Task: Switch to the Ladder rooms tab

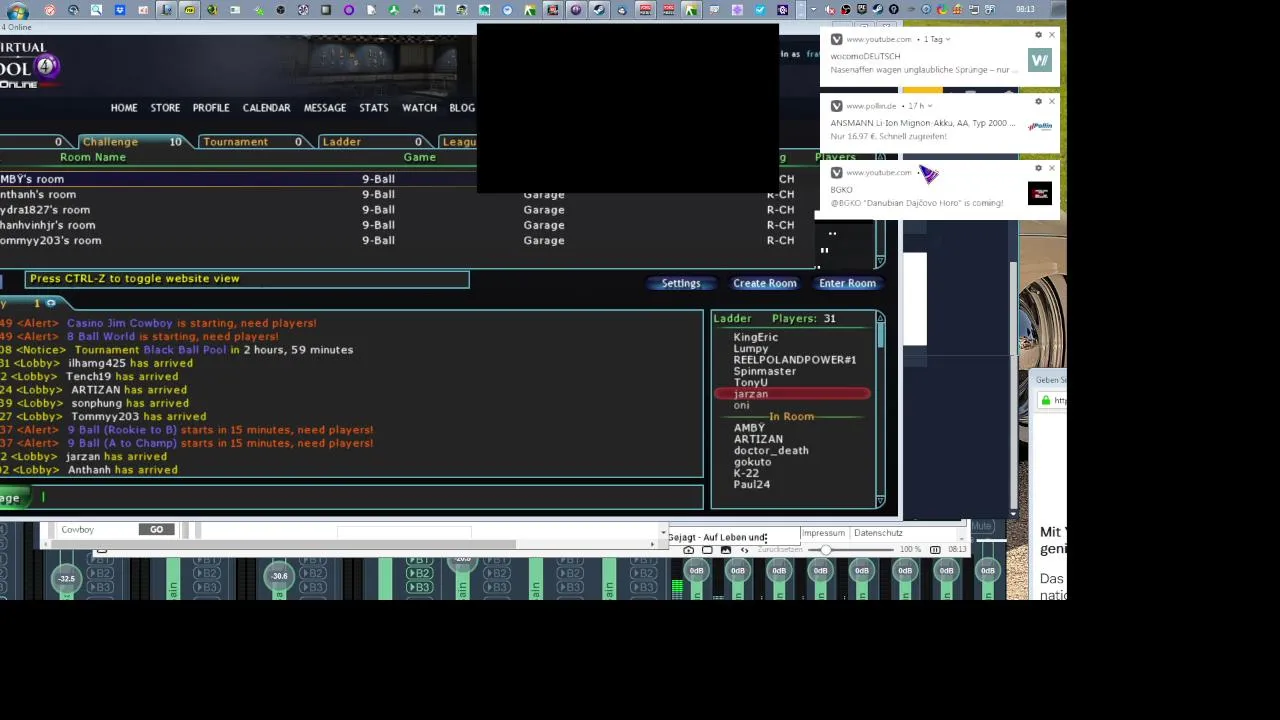Action: (373, 142)
